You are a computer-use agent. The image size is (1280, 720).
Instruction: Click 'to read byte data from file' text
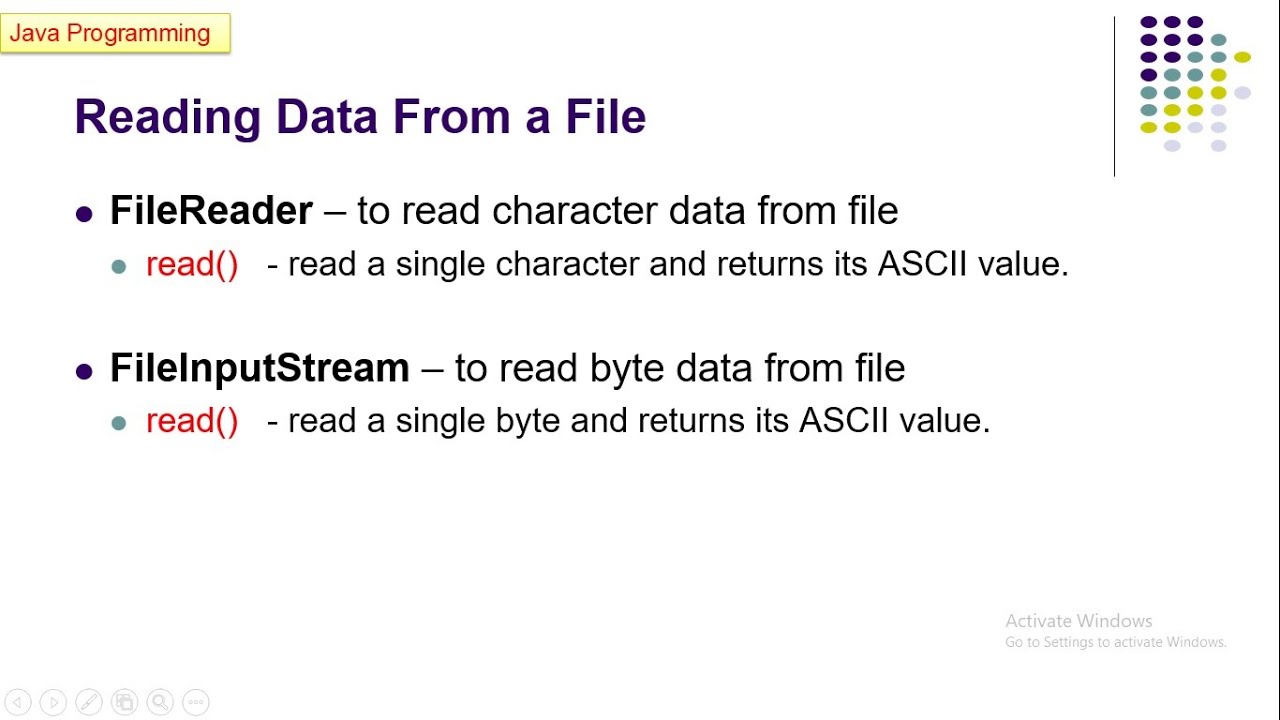(680, 367)
